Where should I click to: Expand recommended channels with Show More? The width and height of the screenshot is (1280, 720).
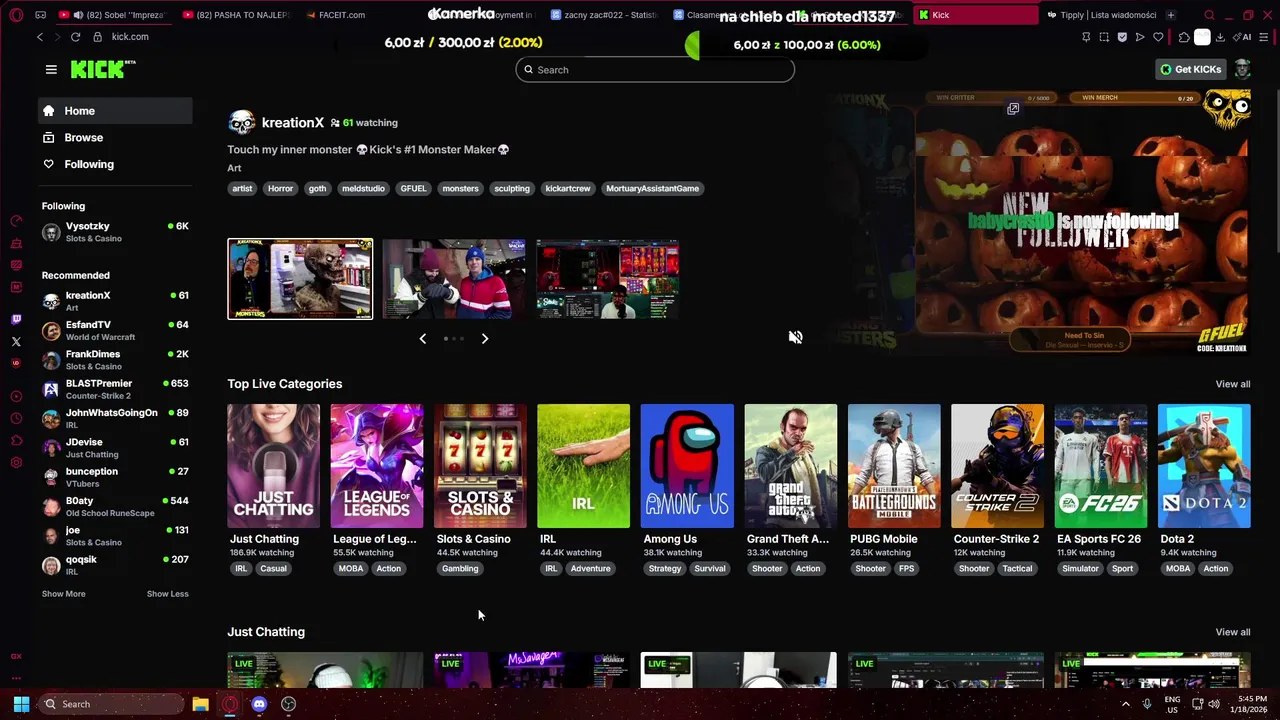(x=63, y=594)
